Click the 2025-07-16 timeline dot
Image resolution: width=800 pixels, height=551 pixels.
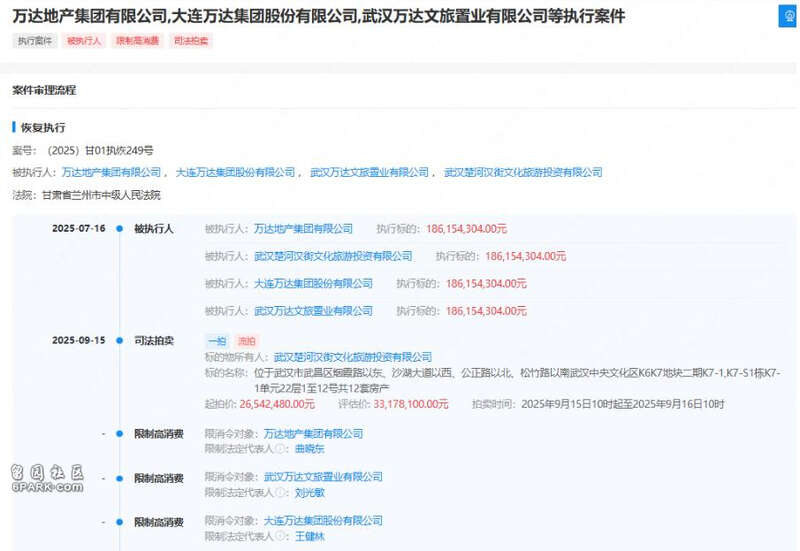coord(119,229)
